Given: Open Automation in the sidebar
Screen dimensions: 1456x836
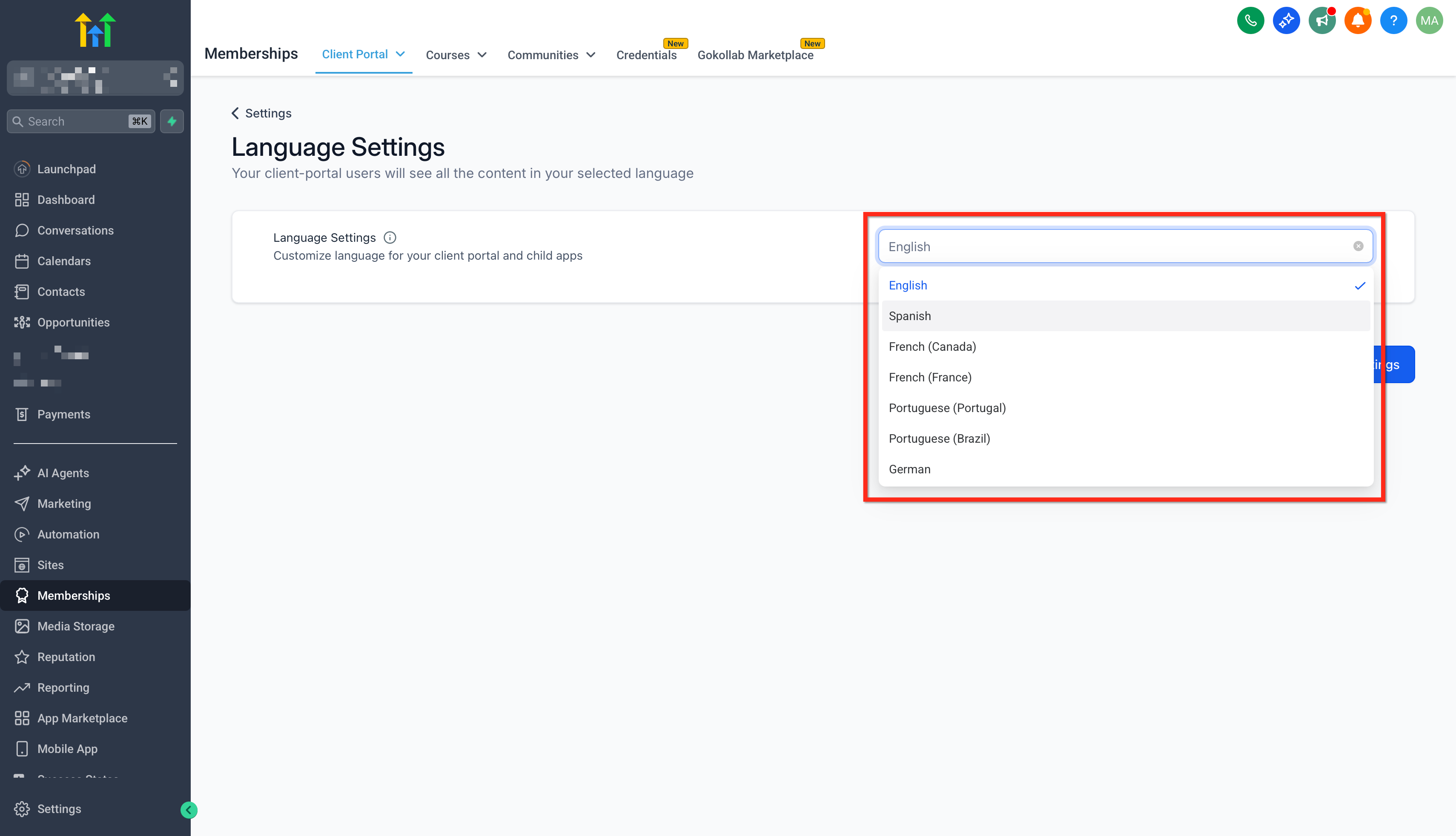Looking at the screenshot, I should tap(68, 534).
